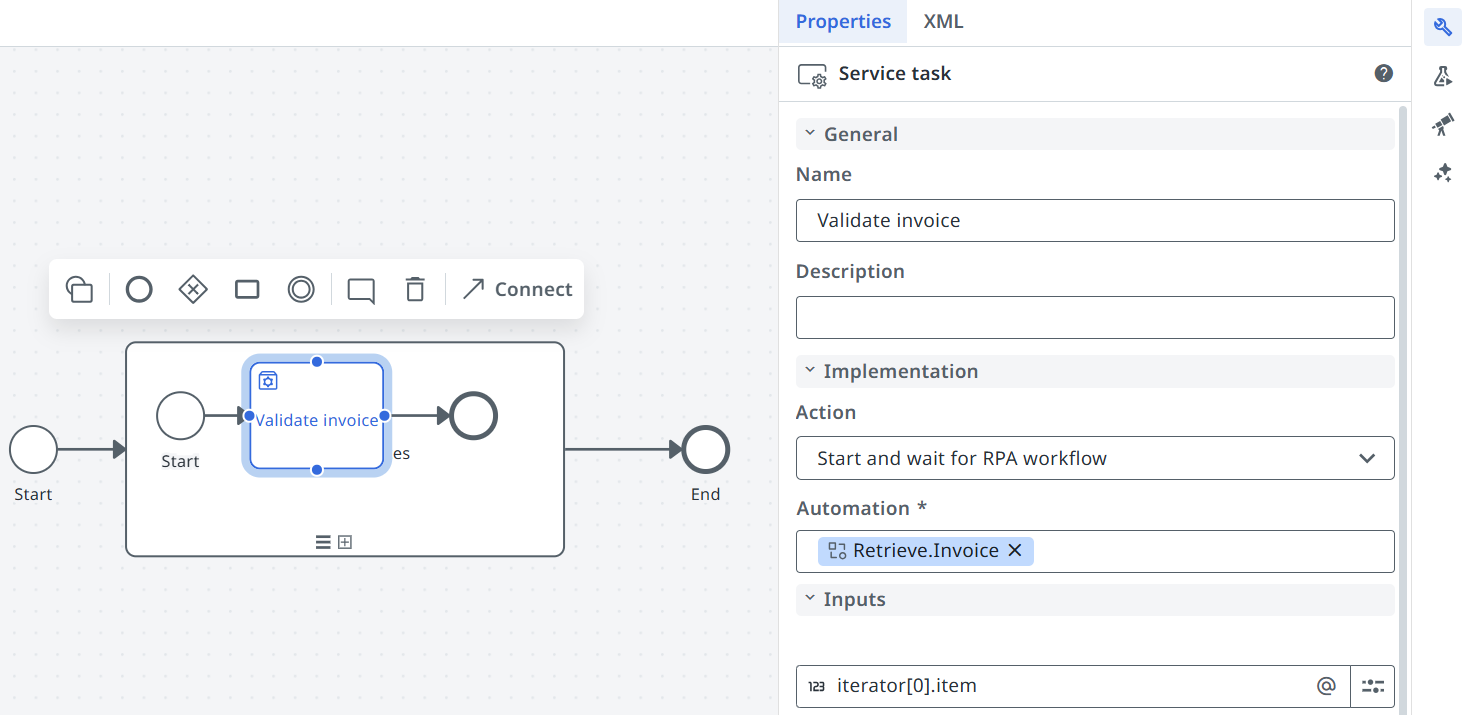The height and width of the screenshot is (715, 1466).
Task: Switch to the XML tab
Action: point(943,21)
